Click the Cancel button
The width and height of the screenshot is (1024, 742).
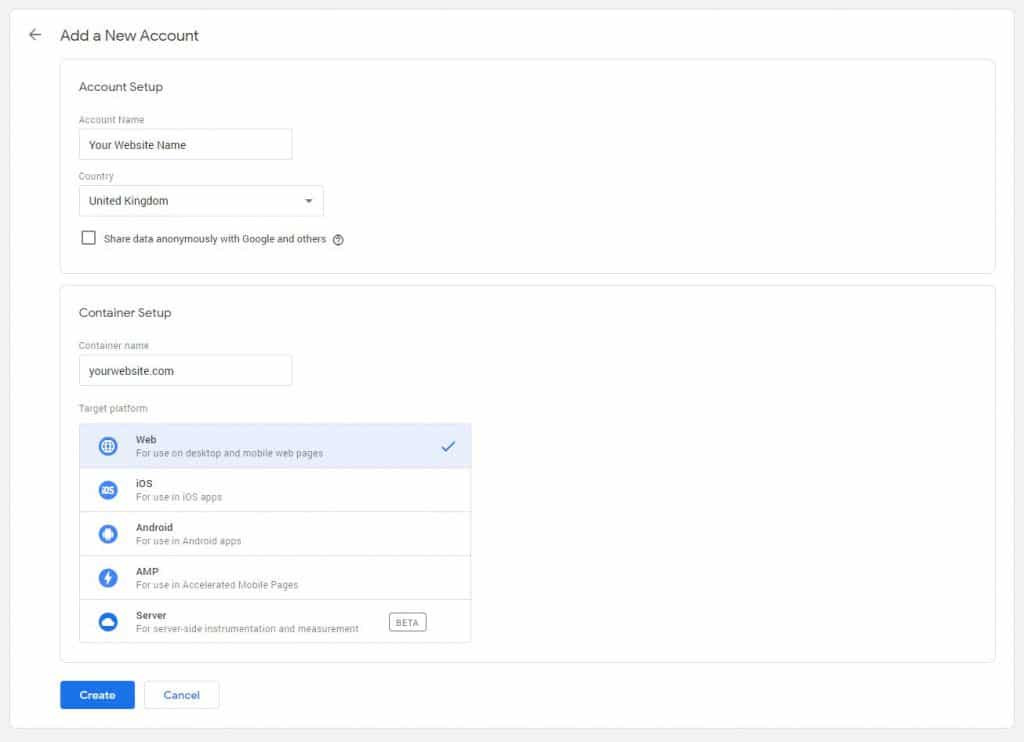click(x=182, y=695)
